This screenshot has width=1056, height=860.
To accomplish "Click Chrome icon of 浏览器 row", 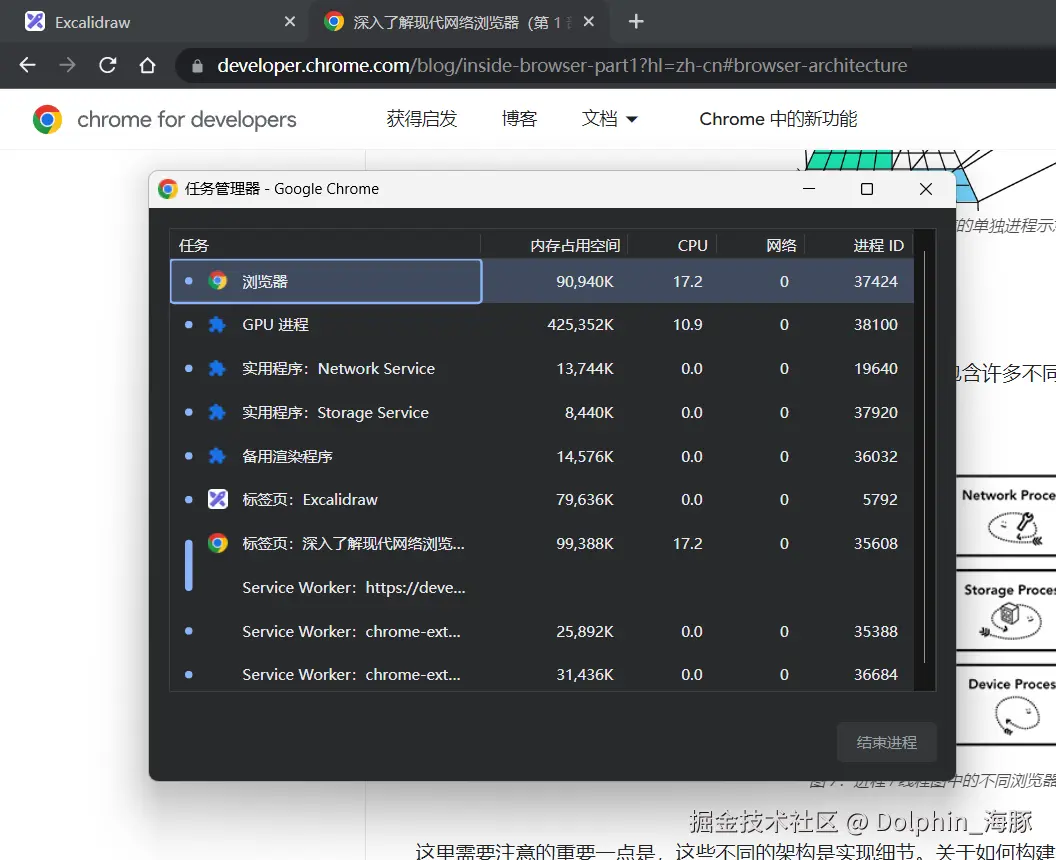I will (x=218, y=281).
